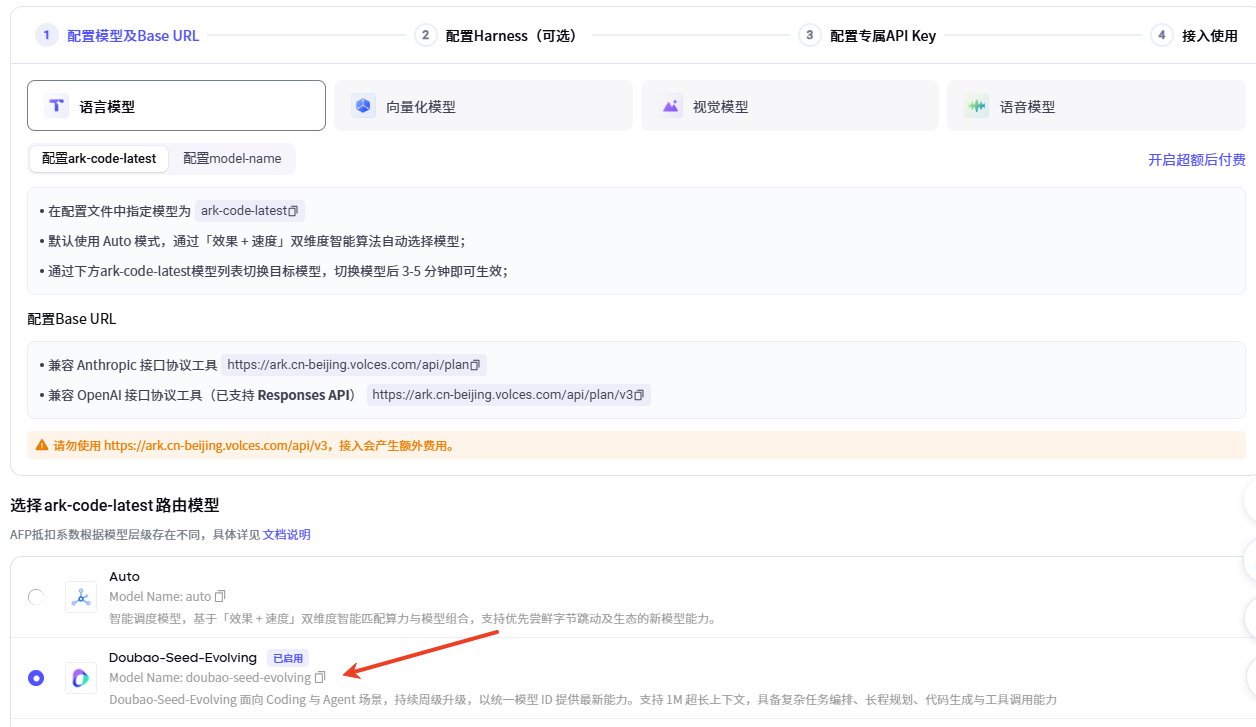Click the AFP抵扣系数 description text
The image size is (1256, 727).
click(x=135, y=535)
